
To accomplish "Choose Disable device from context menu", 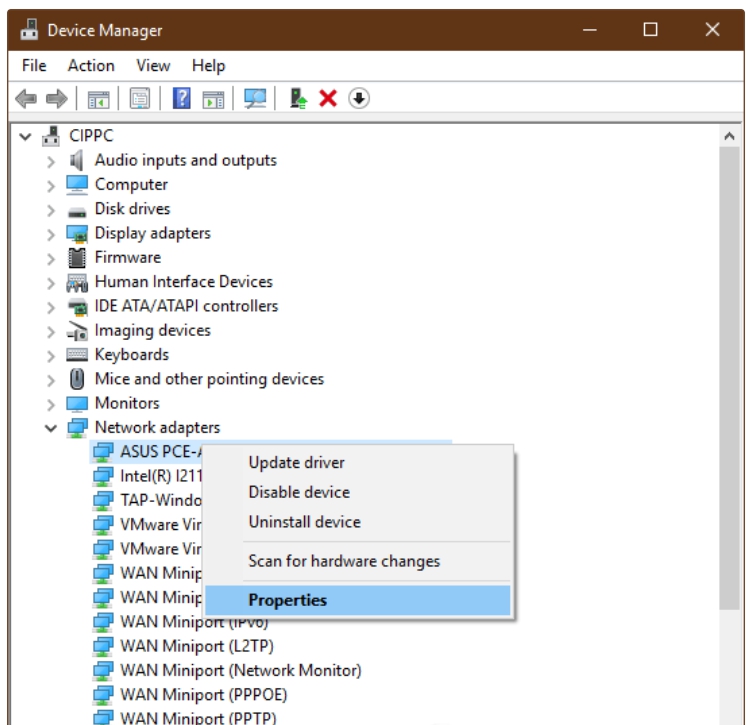I will click(298, 492).
